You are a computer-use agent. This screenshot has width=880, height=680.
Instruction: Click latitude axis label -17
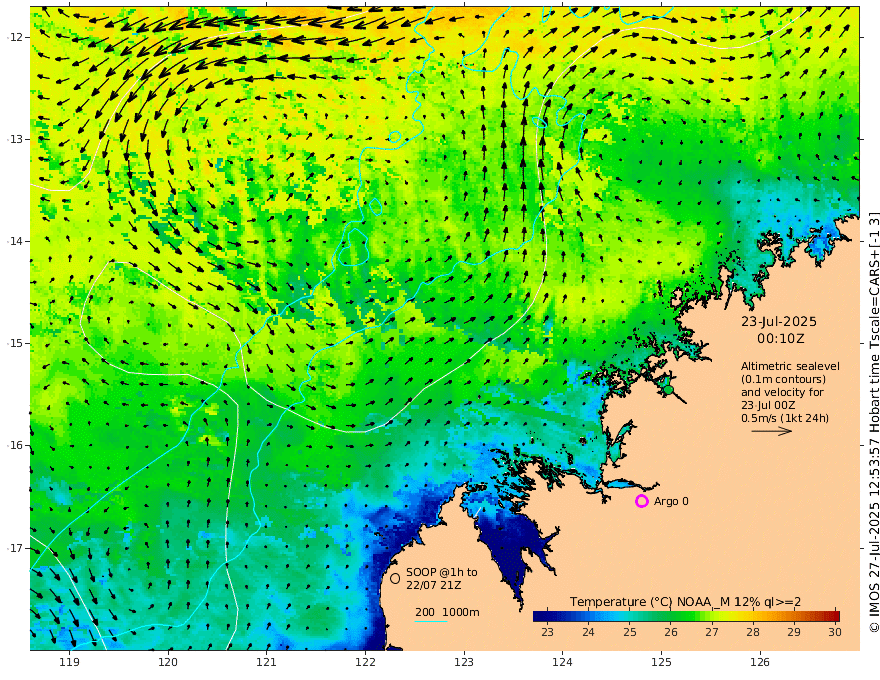click(x=15, y=548)
